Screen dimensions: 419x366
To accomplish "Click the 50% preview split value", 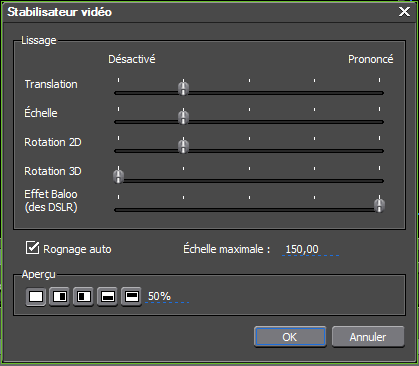I will coord(159,296).
